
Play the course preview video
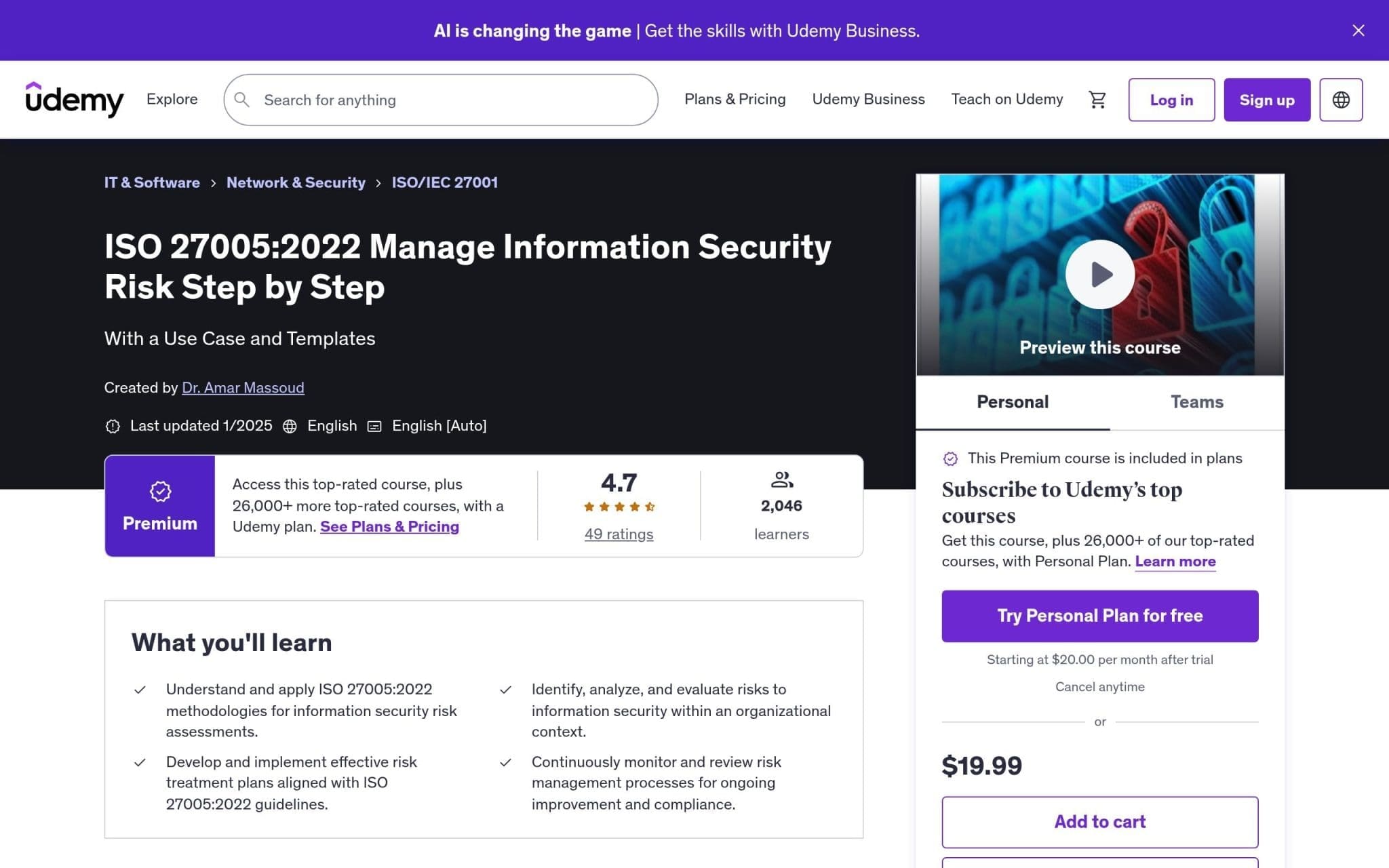click(x=1099, y=274)
